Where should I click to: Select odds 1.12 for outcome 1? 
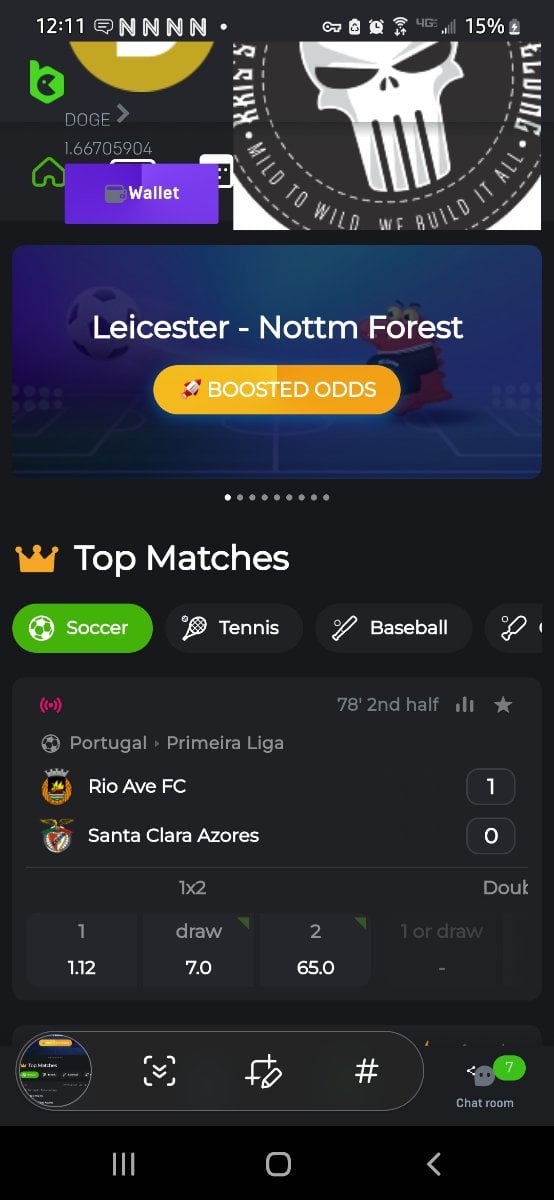point(81,949)
